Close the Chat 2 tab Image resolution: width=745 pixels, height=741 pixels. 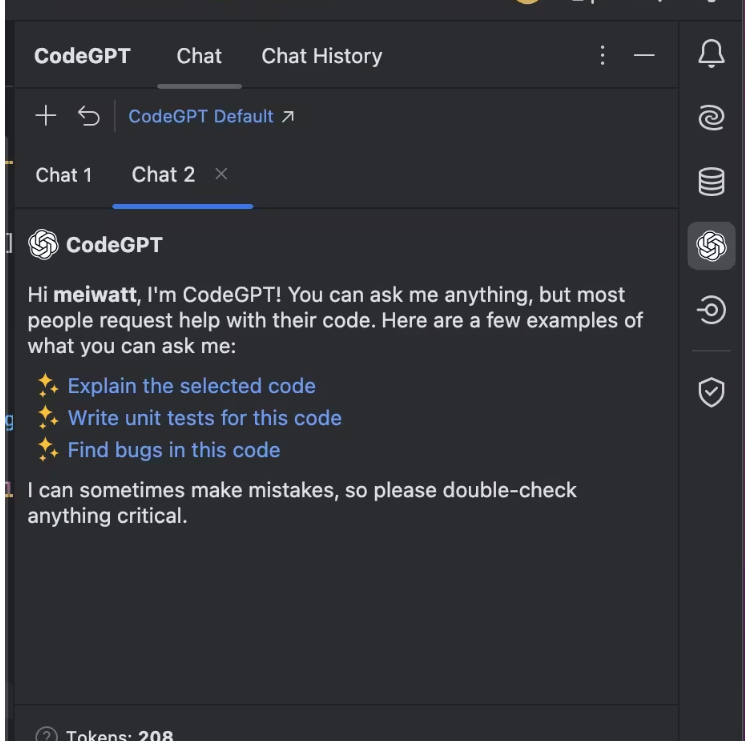click(x=221, y=174)
